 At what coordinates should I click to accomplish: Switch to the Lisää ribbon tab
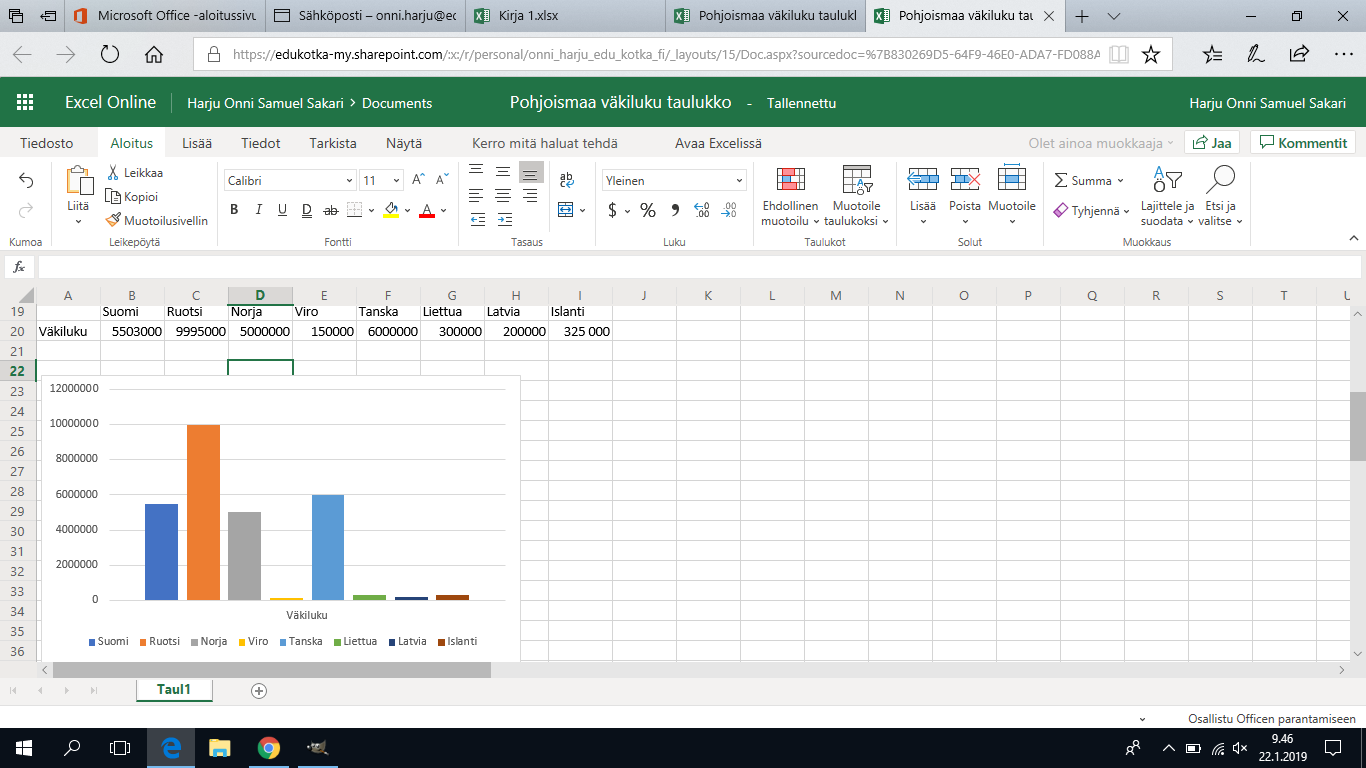pos(197,143)
